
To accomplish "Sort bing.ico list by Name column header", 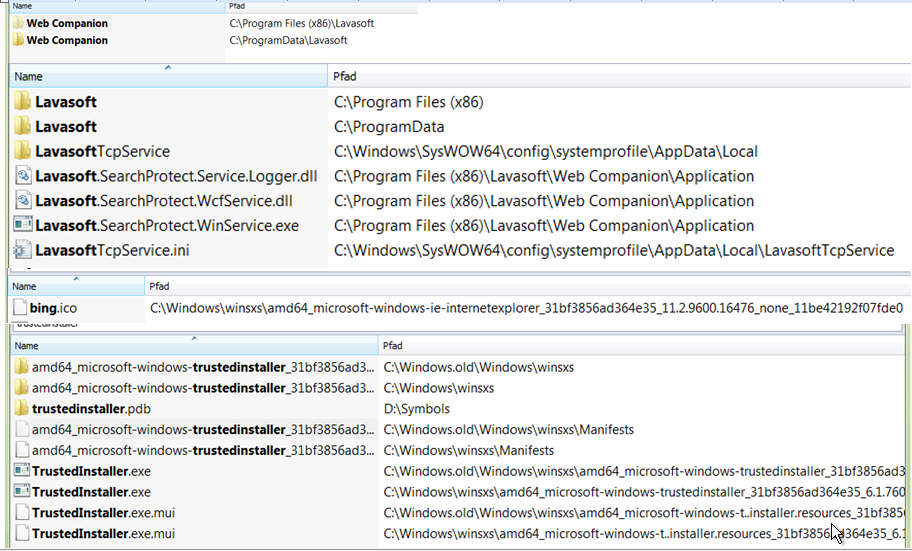I will point(77,286).
